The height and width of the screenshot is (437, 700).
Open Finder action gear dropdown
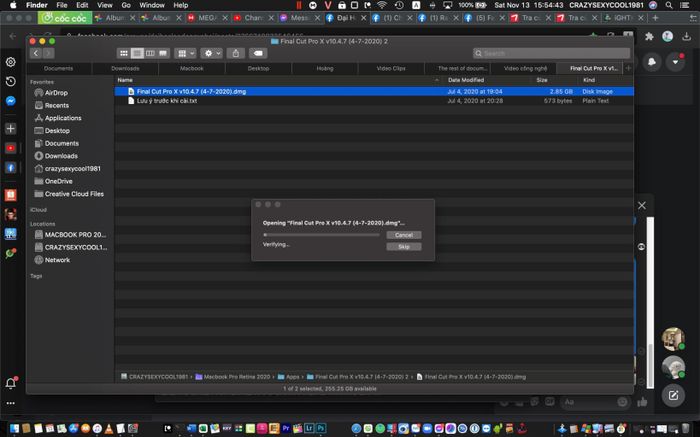212,53
